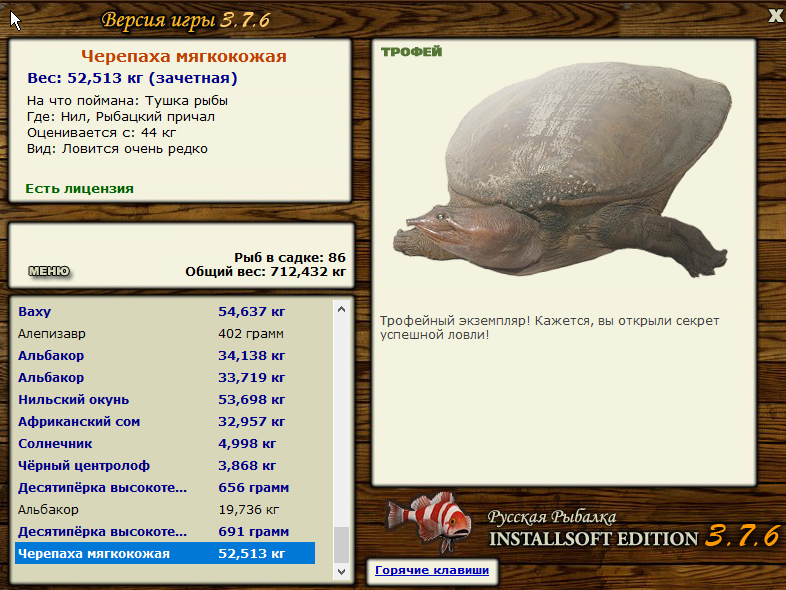The image size is (786, 590).
Task: Click the На что поймана: Тушка рыбы line
Action: tap(127, 101)
